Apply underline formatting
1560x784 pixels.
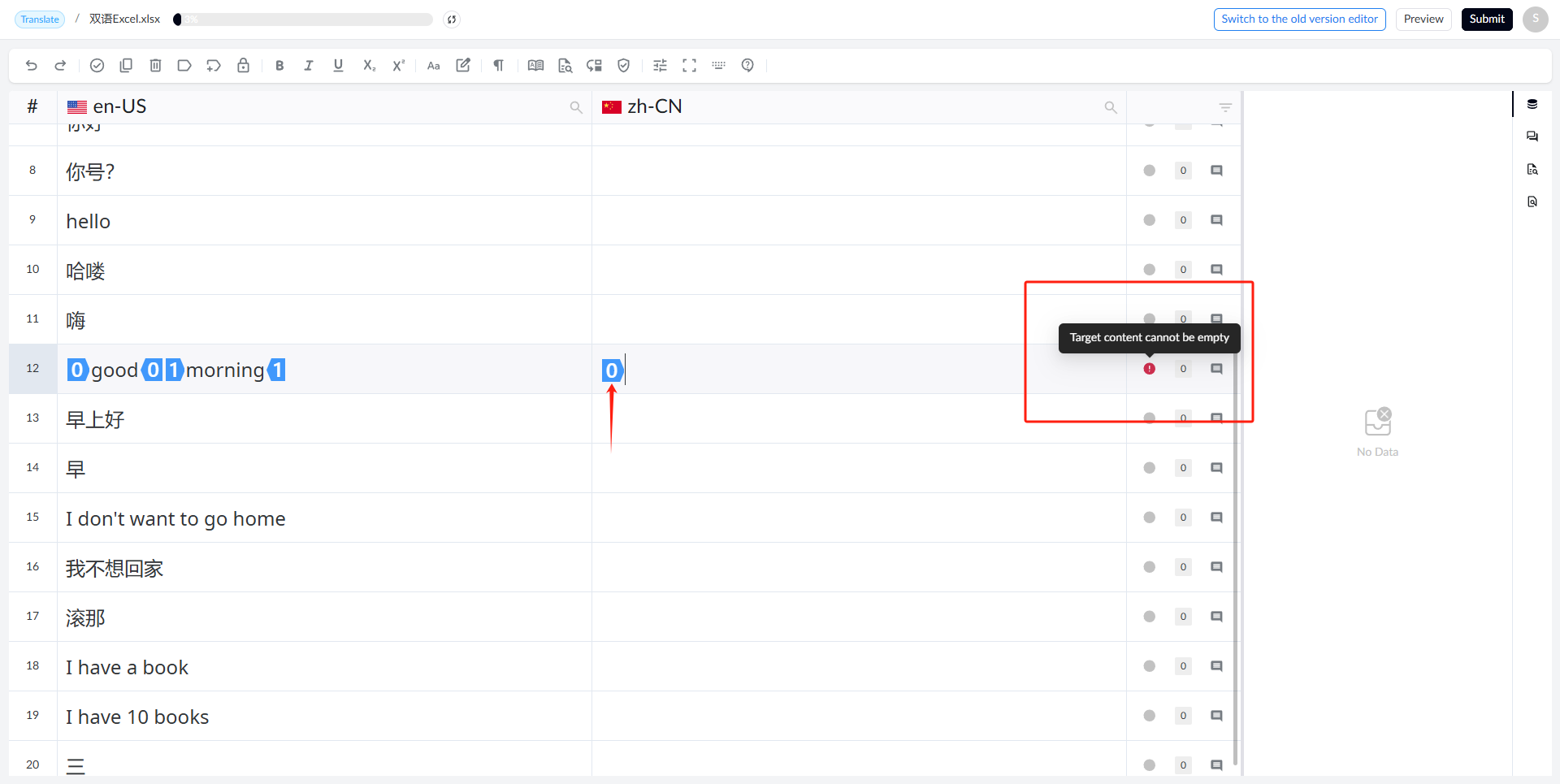click(338, 65)
